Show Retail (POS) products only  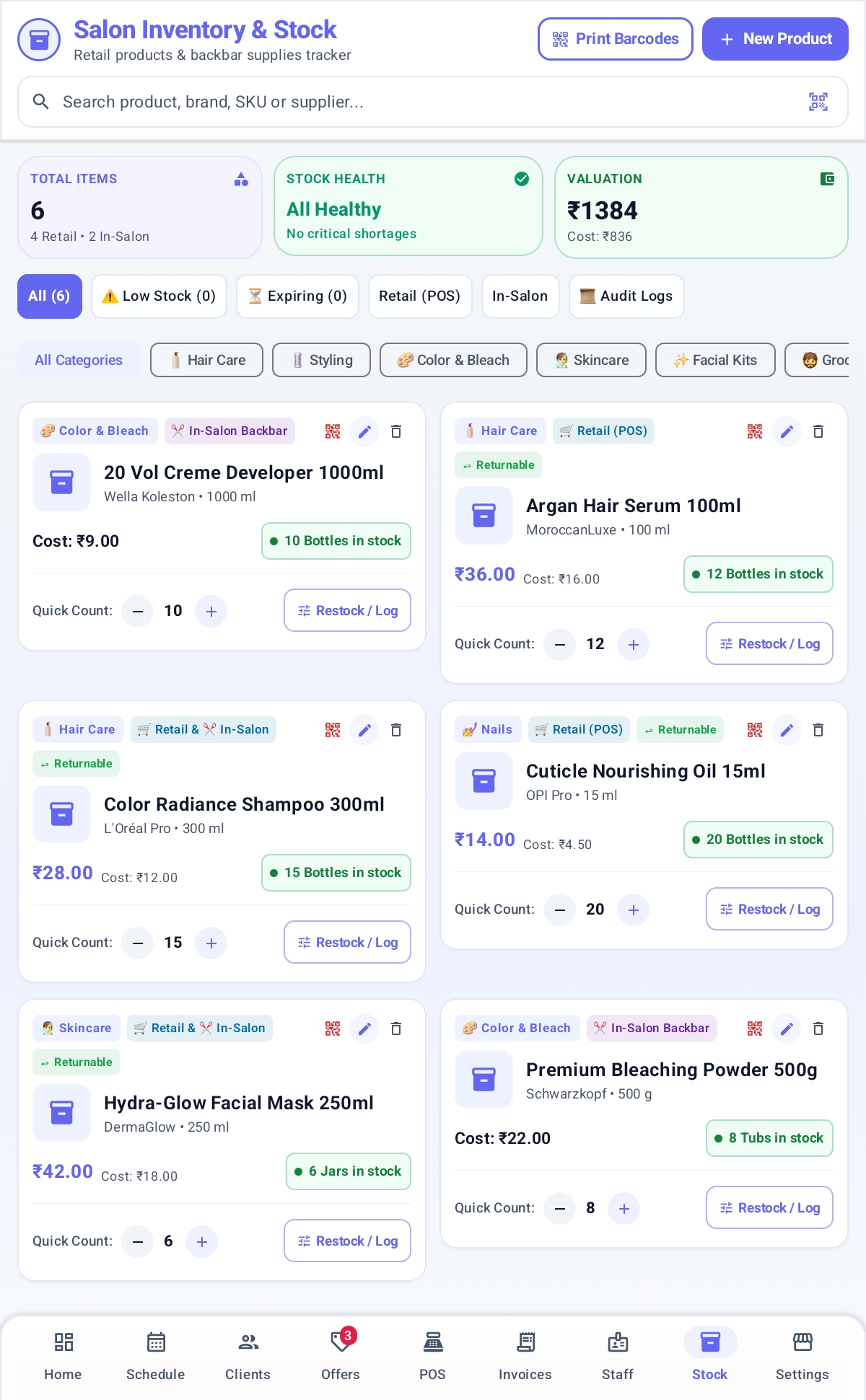(420, 296)
